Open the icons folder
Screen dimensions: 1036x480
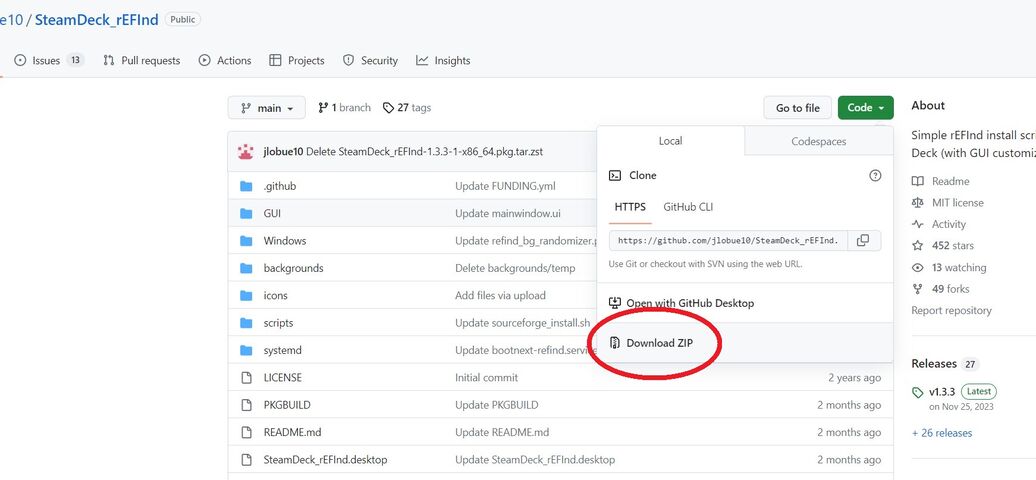pyautogui.click(x=276, y=296)
